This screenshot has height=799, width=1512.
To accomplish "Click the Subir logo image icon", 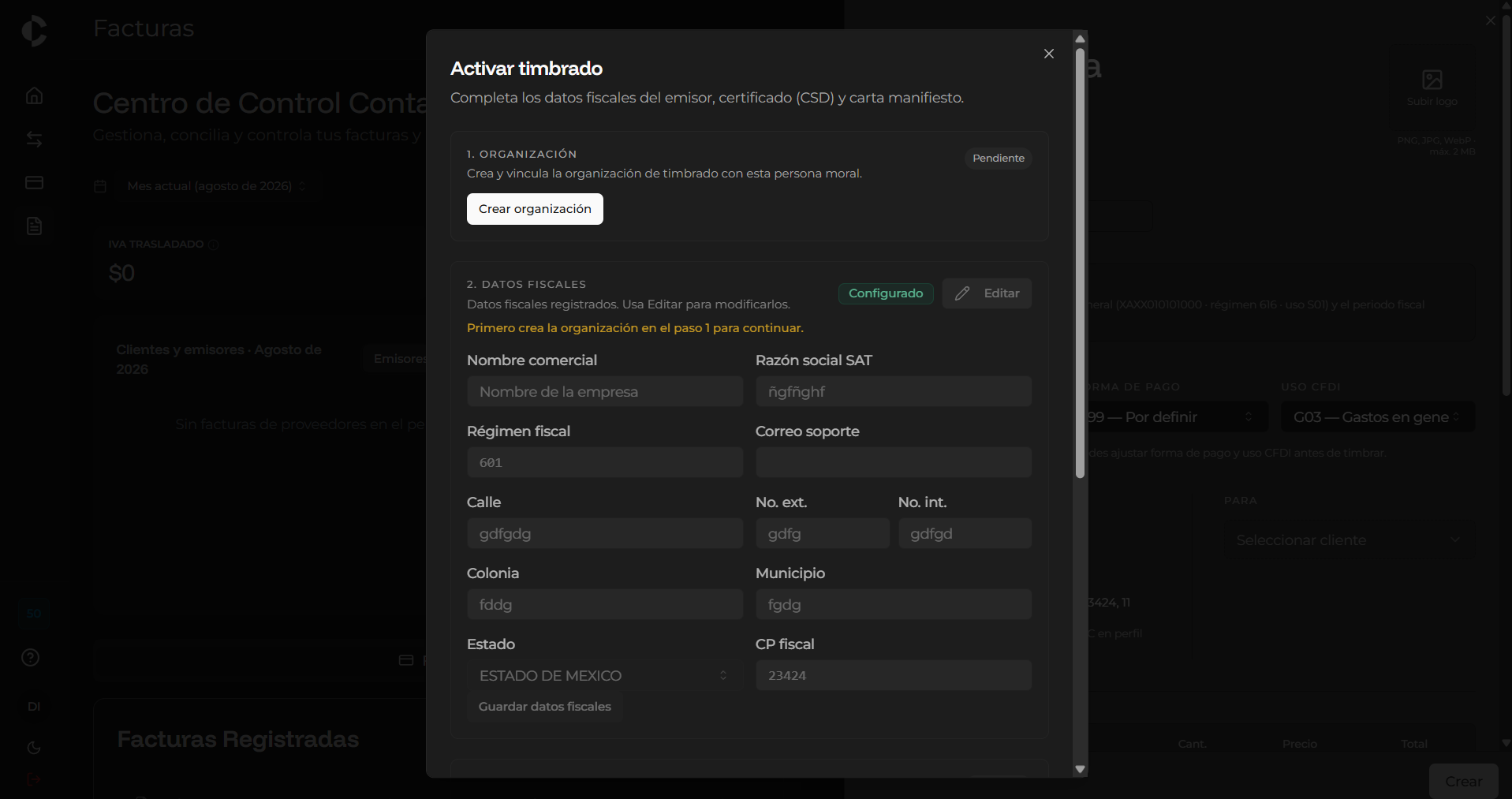I will tap(1432, 80).
